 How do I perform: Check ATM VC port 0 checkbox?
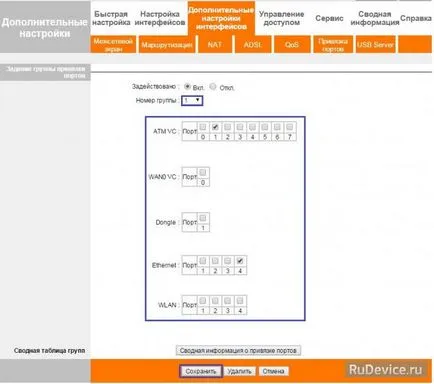[203, 127]
